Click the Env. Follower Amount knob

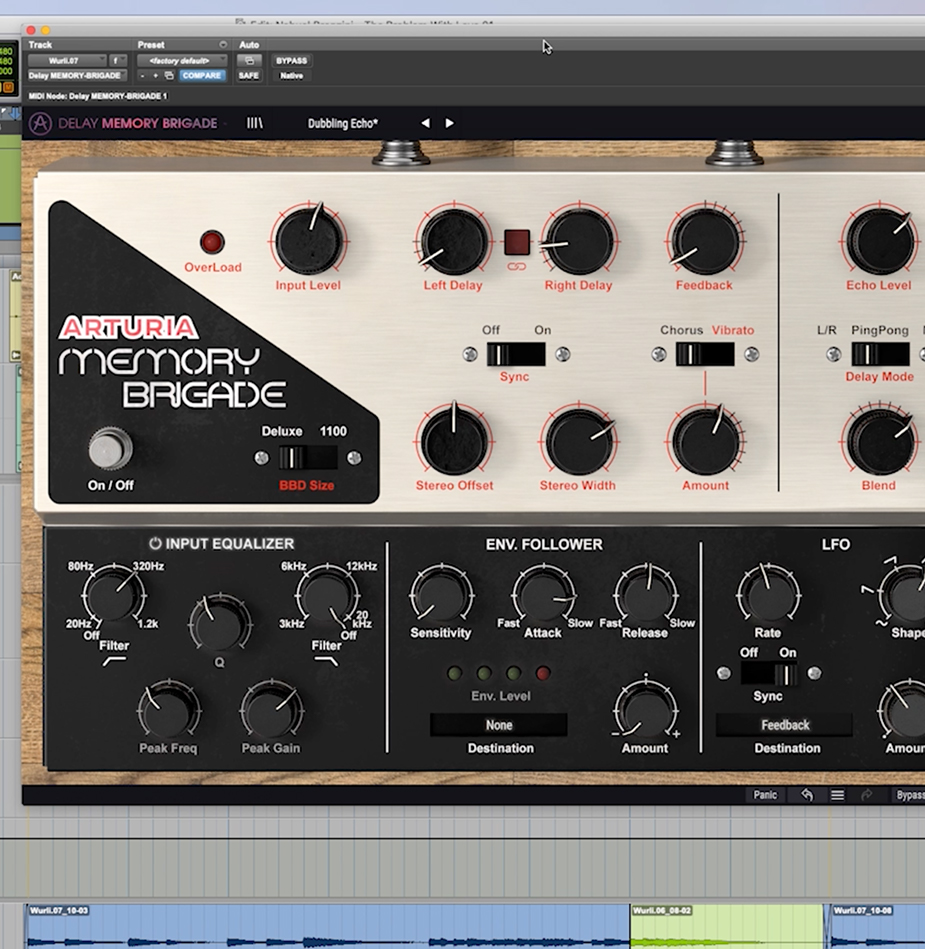click(645, 711)
